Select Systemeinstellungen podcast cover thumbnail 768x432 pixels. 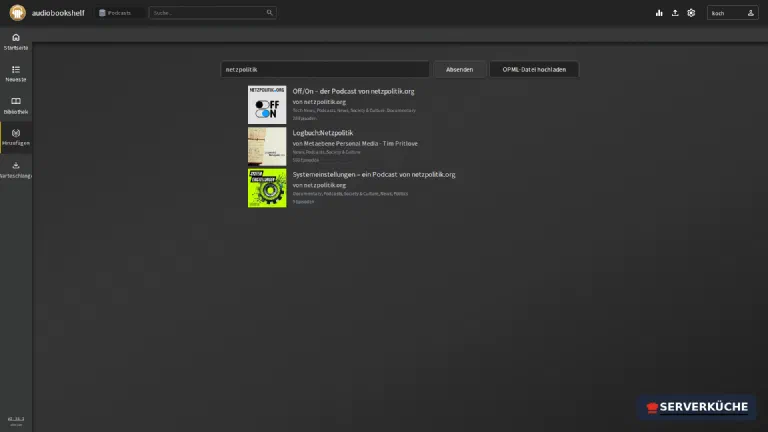(x=267, y=188)
